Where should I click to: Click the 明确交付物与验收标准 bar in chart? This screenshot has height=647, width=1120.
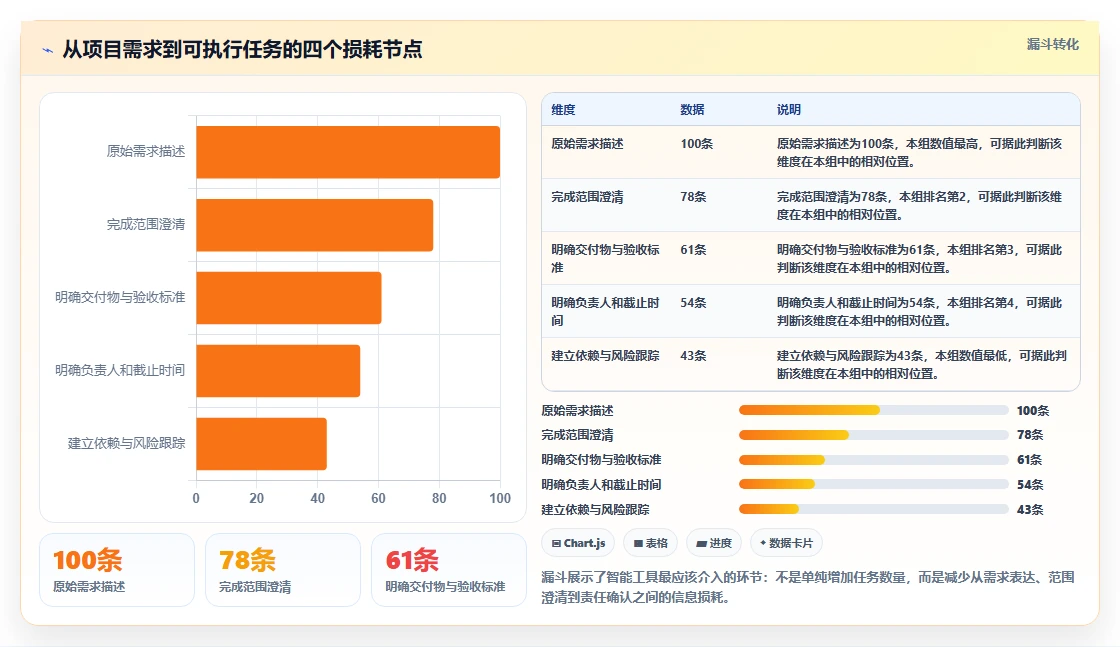tap(289, 298)
